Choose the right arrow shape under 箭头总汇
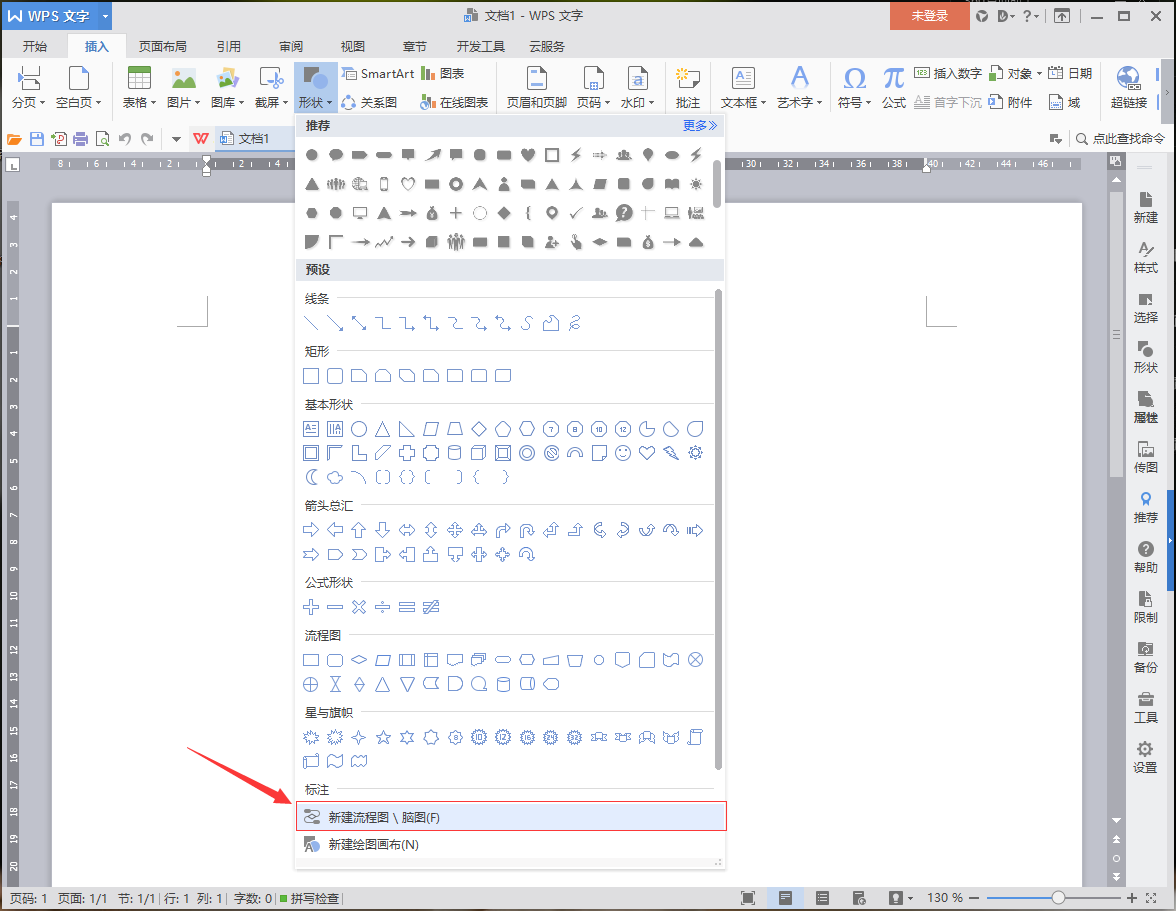1176x911 pixels. (311, 530)
